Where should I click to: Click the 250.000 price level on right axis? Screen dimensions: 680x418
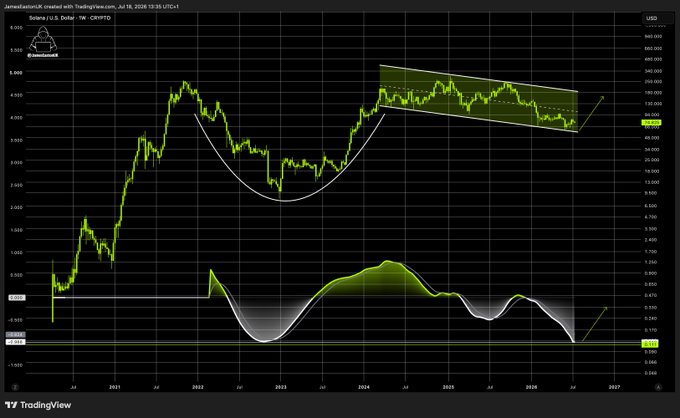[x=653, y=82]
